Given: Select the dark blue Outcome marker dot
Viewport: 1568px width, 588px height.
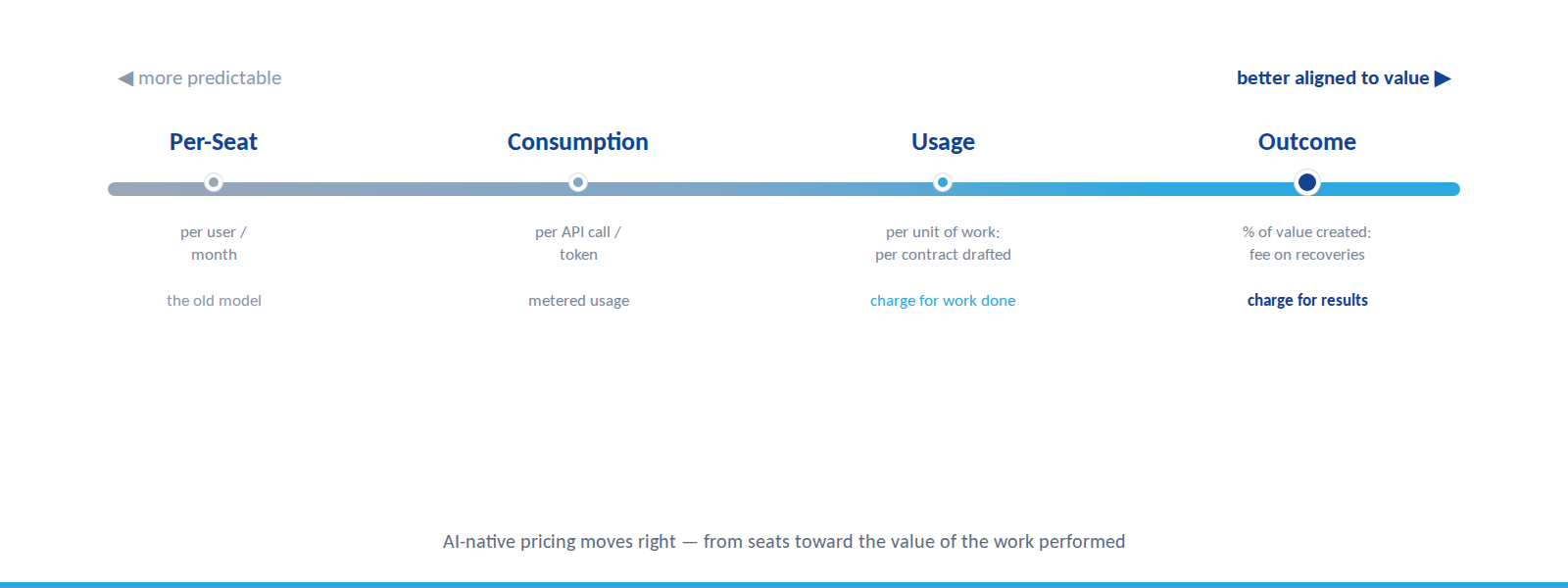Looking at the screenshot, I should pos(1307,182).
